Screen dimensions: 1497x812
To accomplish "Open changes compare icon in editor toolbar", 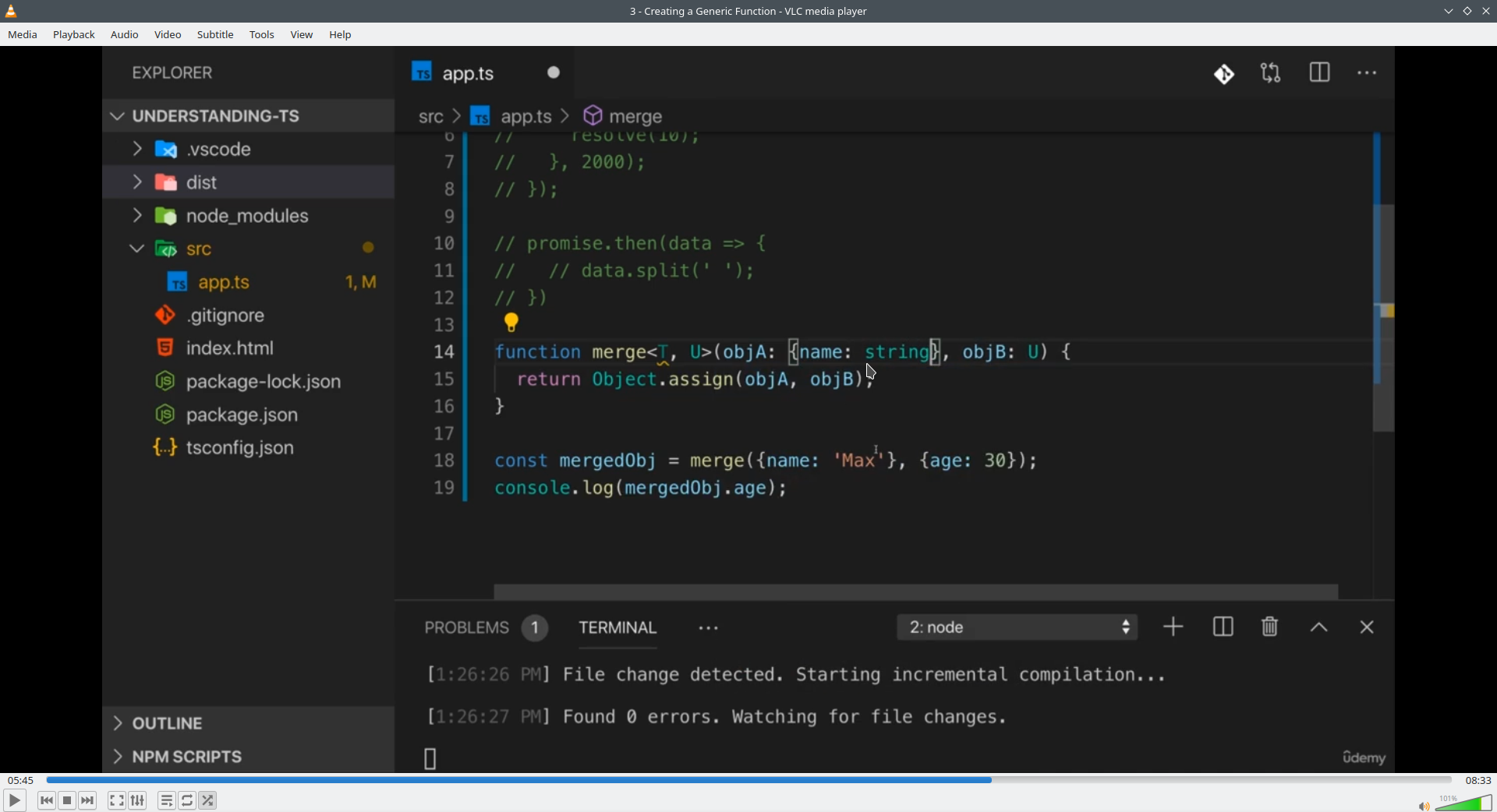I will (x=1271, y=73).
